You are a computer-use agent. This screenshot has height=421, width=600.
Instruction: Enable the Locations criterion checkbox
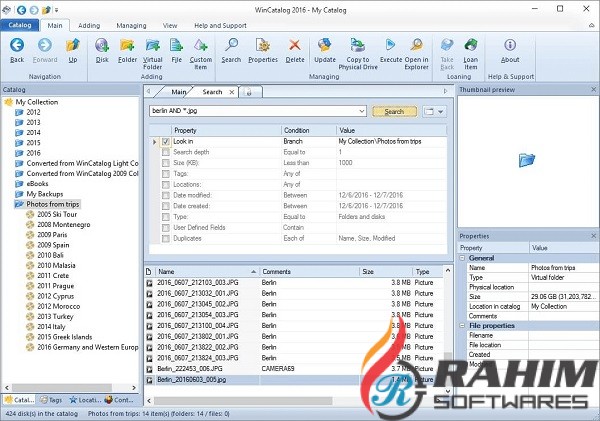[x=166, y=184]
